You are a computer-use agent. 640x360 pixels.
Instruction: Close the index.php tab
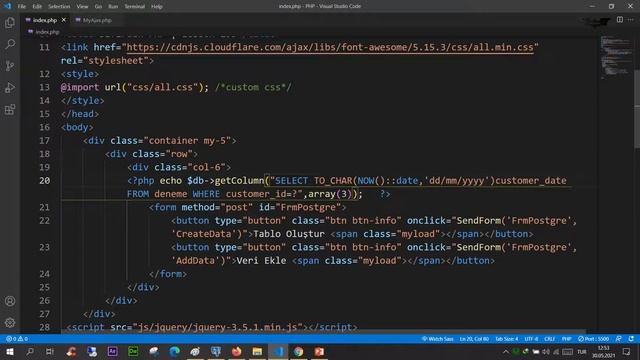64,20
